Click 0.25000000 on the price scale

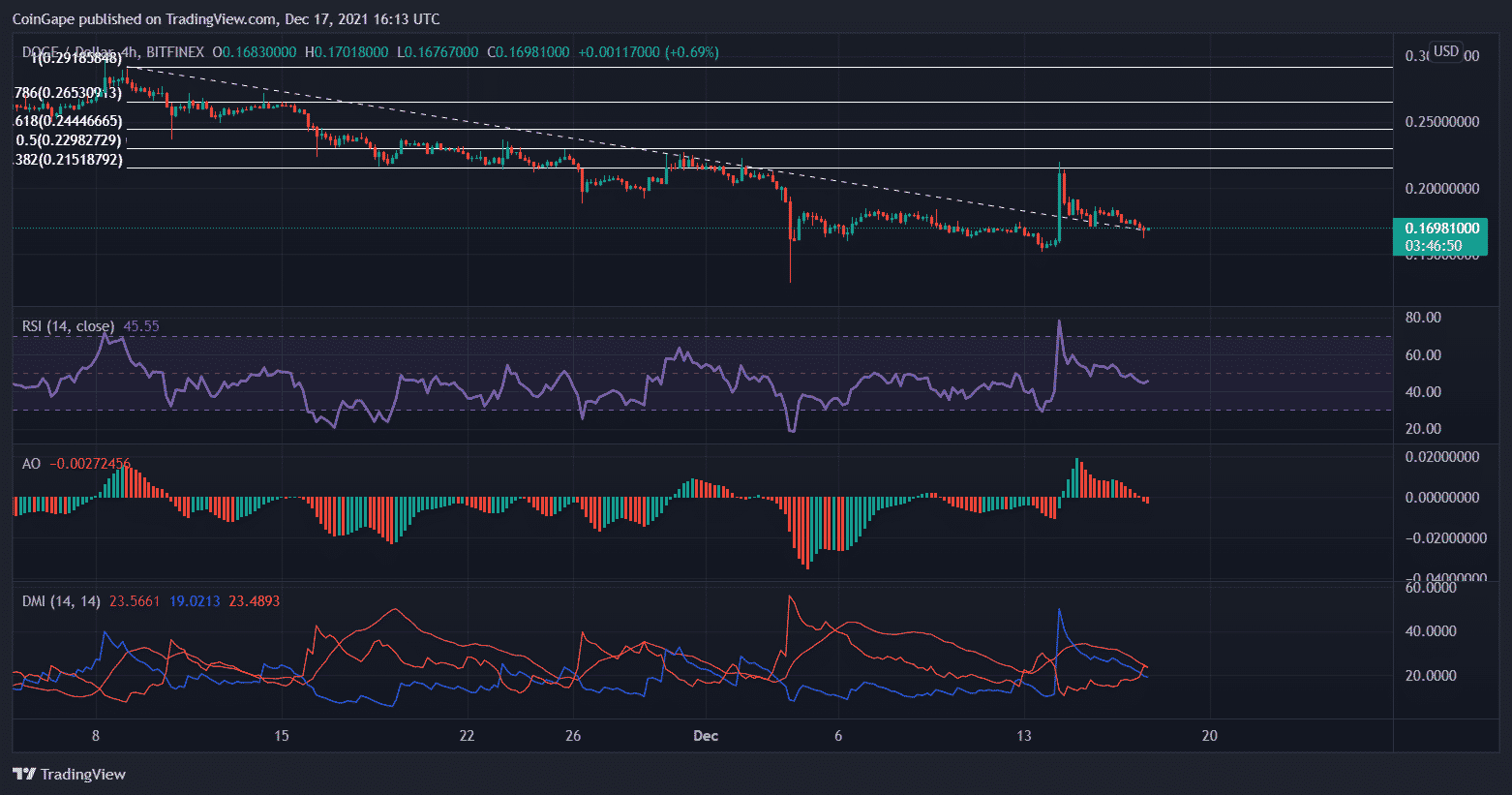click(x=1441, y=122)
